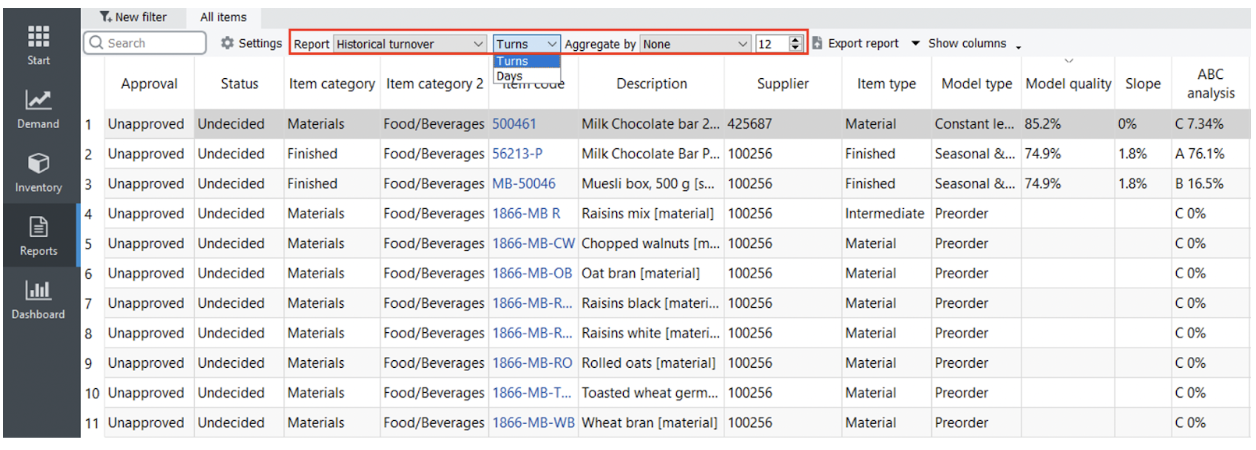Open item code 500461 link
The image size is (1256, 450).
[x=514, y=124]
